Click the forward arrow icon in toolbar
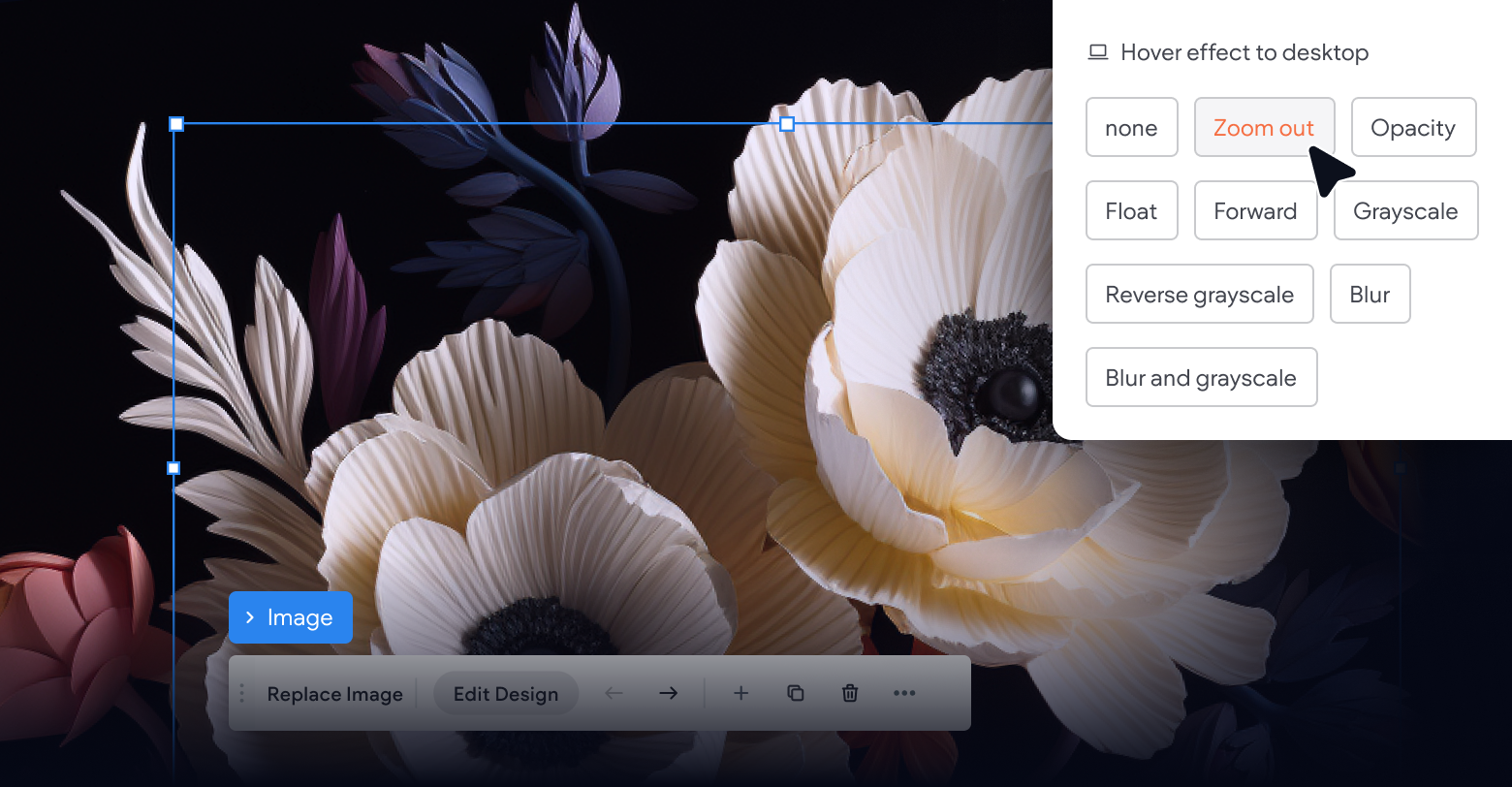 668,693
